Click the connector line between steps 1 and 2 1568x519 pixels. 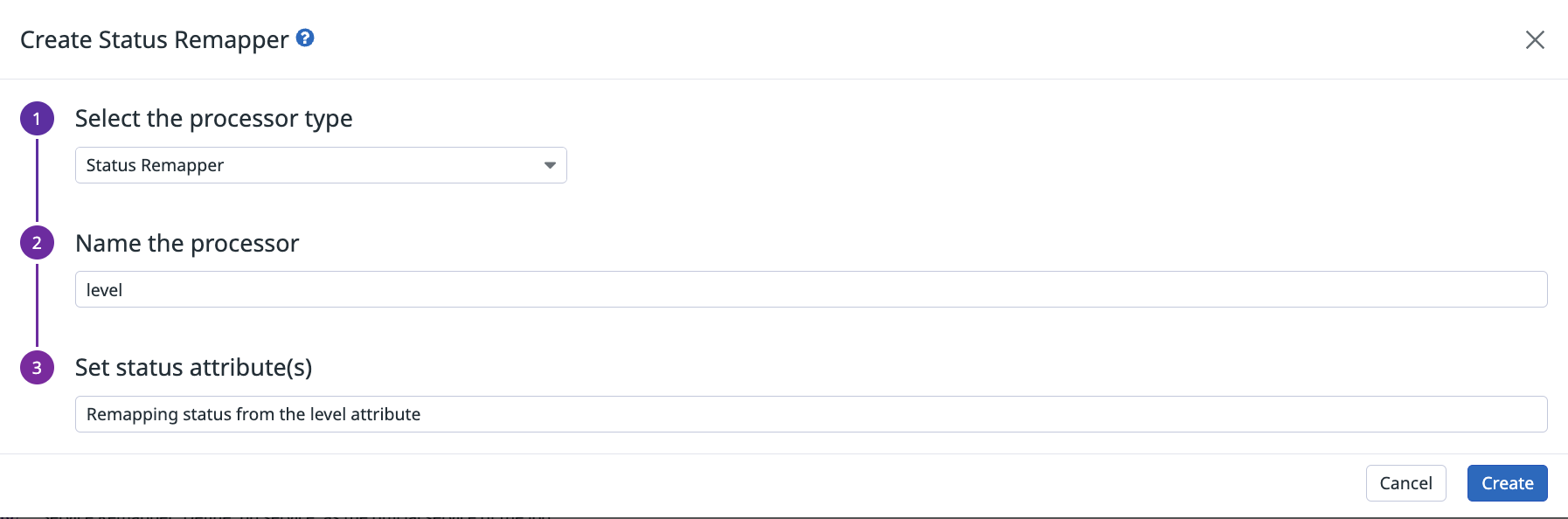click(37, 180)
